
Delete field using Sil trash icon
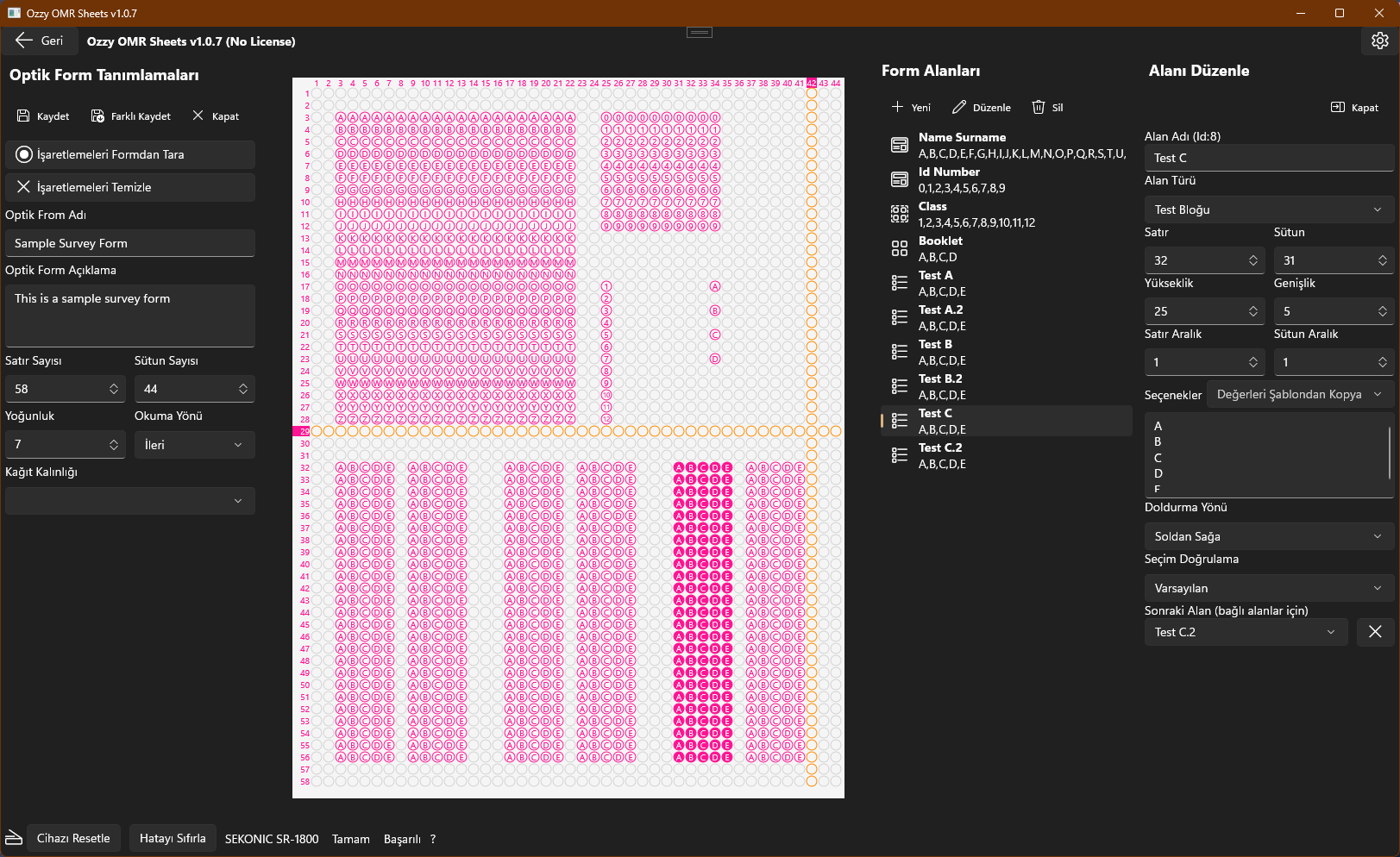[1039, 108]
